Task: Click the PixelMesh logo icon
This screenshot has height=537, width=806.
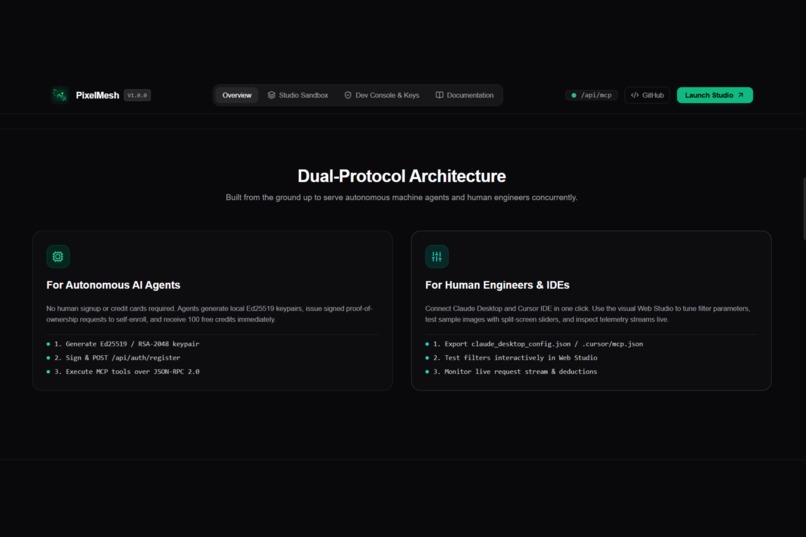Action: click(x=60, y=95)
